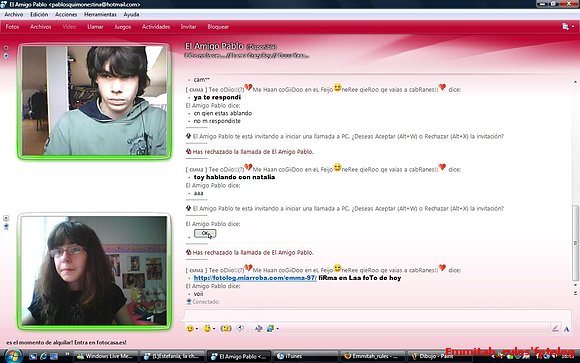Click the chat scrollbar down arrow
580x363 pixels.
pyautogui.click(x=575, y=285)
